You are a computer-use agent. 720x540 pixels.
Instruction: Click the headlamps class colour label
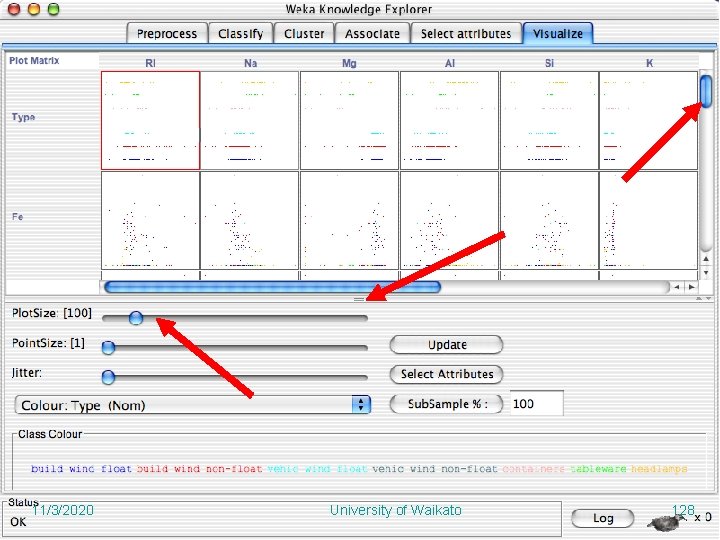[x=659, y=469]
